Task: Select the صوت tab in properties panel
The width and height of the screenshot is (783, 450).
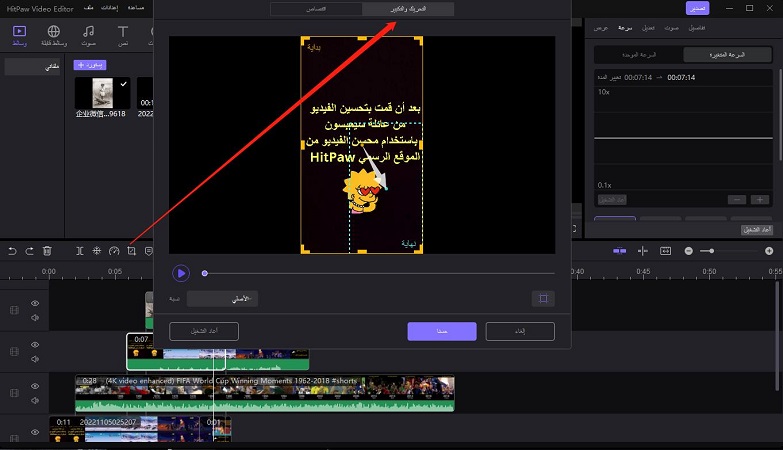Action: (x=672, y=28)
